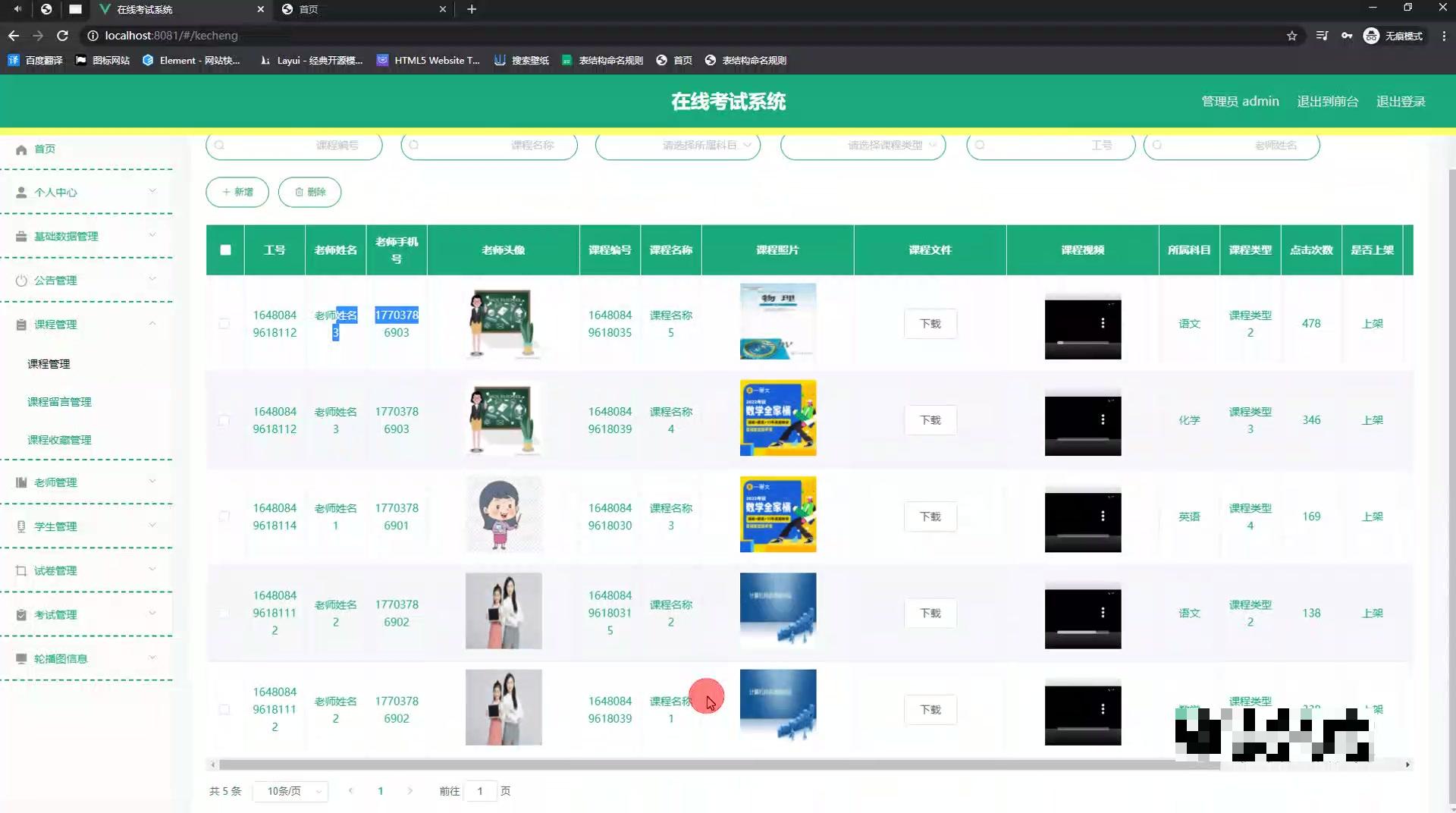This screenshot has width=1456, height=813.
Task: Click the 个人中心 person icon
Action: (x=21, y=192)
